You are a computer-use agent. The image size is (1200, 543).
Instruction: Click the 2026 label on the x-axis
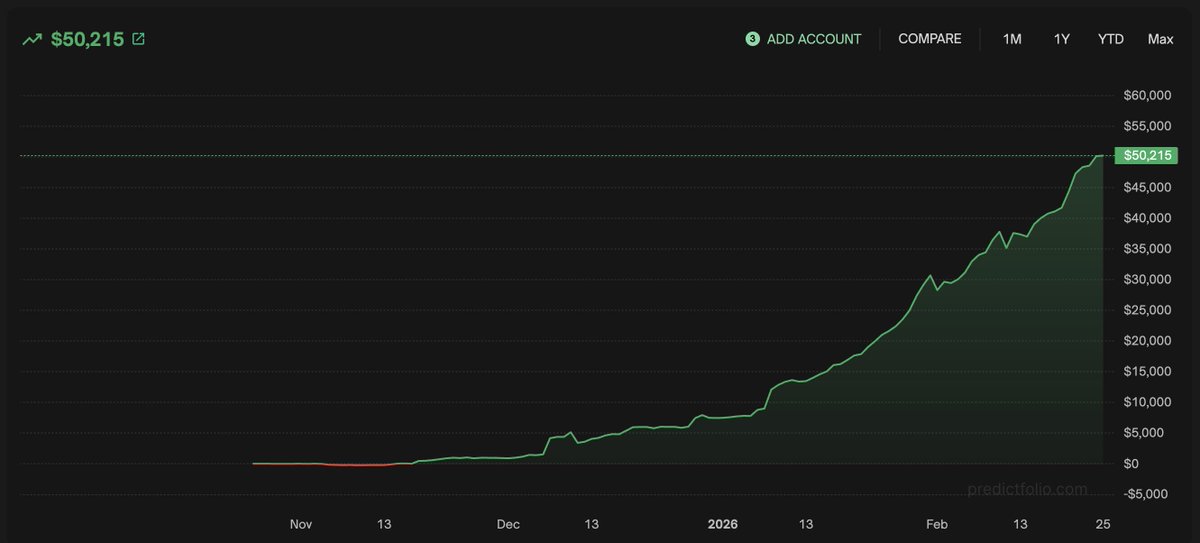(x=722, y=524)
